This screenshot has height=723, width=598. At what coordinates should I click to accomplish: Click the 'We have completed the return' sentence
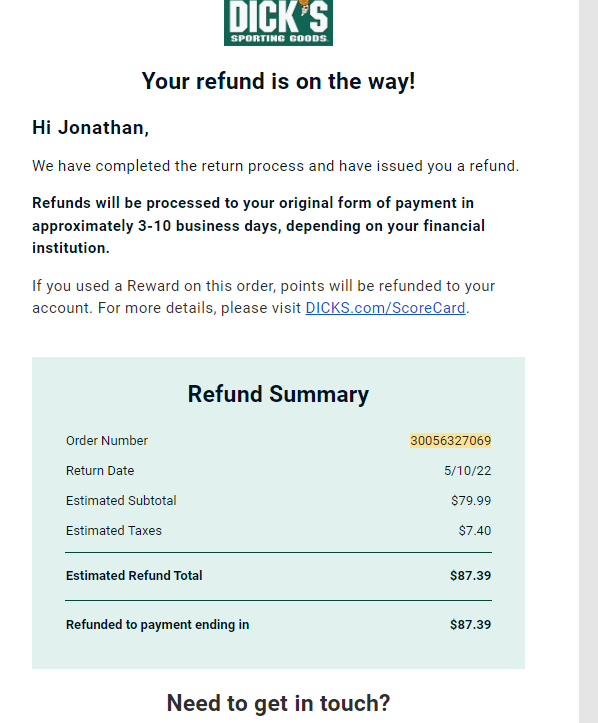tap(276, 166)
